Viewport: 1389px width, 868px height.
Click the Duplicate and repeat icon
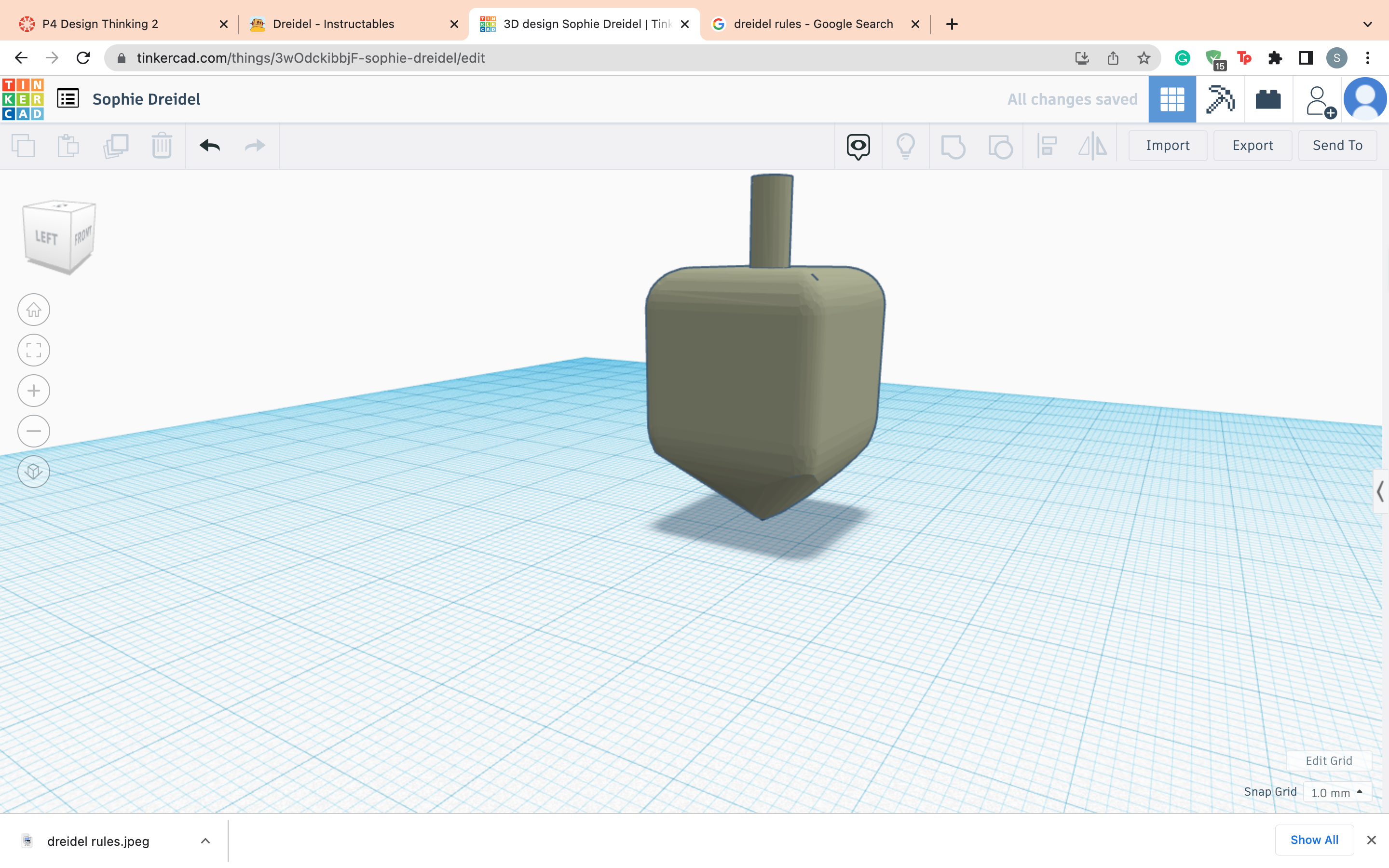click(x=115, y=146)
